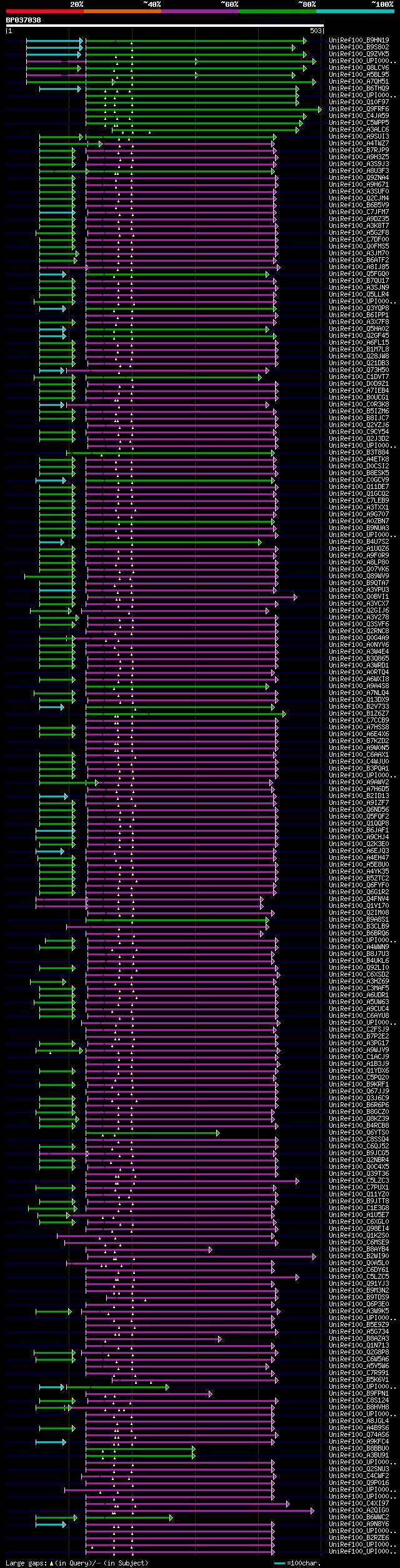This screenshot has height=1568, width=400.
Task: Select the UniRef100_B3PQA1 label
Action: coord(359,768)
